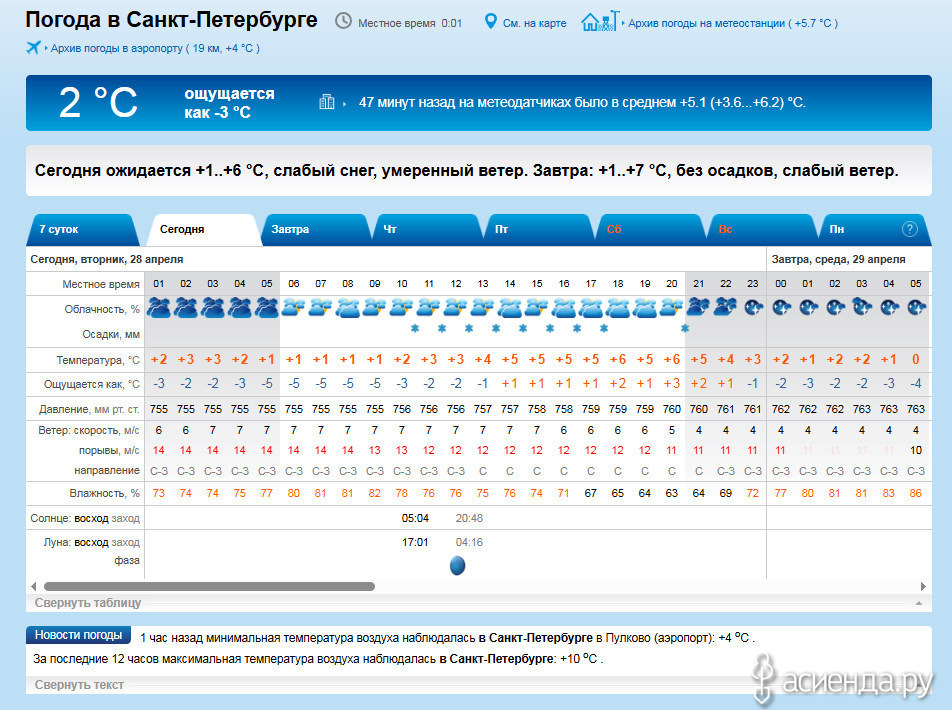Click the Новости погоды label
The image size is (952, 710).
click(78, 635)
